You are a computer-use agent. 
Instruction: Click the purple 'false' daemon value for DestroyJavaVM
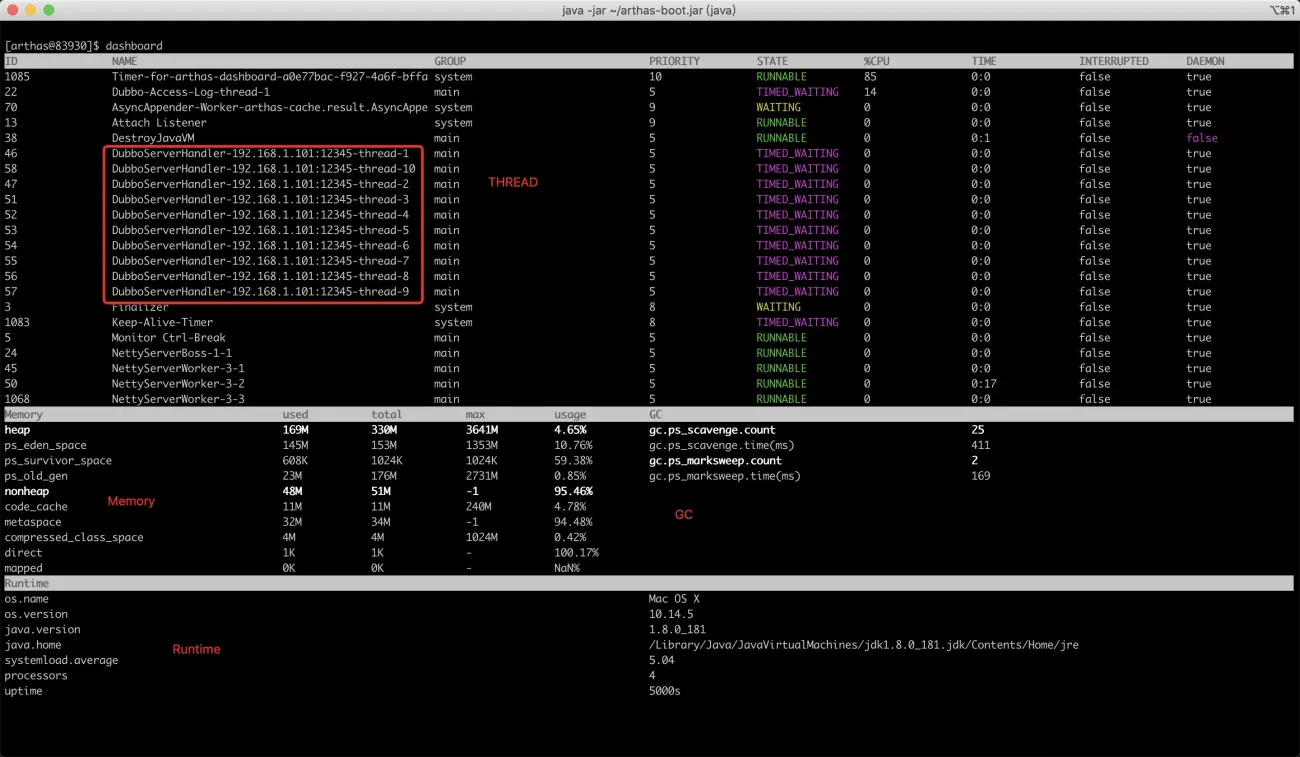(1202, 138)
